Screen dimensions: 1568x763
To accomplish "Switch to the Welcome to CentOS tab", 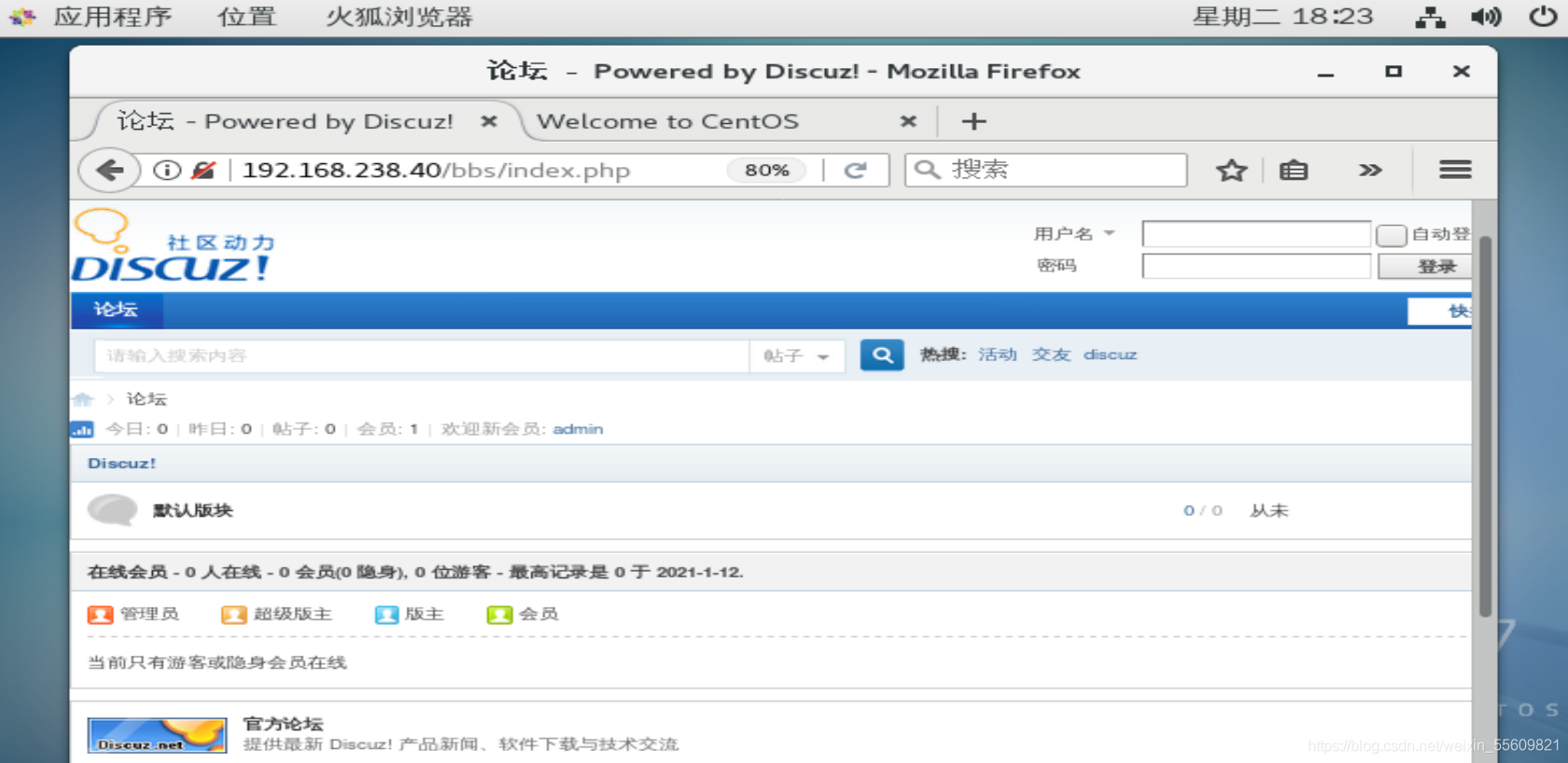I will point(667,121).
